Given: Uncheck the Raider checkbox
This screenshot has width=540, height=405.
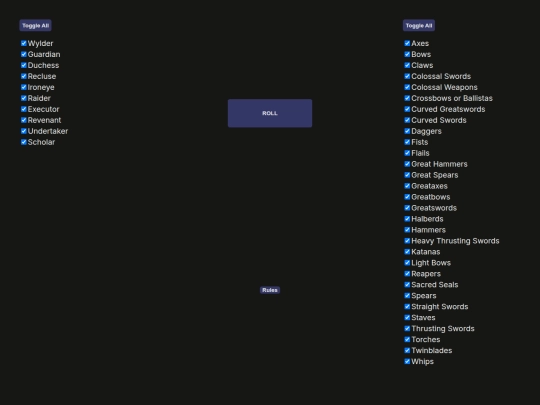Looking at the screenshot, I should click(x=24, y=98).
